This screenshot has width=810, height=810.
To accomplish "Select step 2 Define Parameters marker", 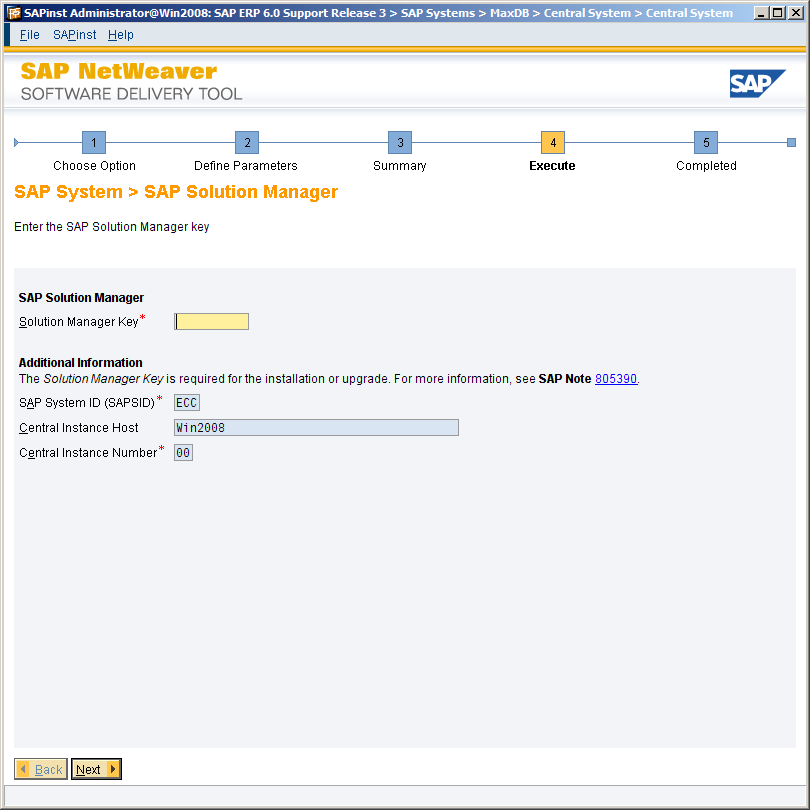I will (247, 143).
